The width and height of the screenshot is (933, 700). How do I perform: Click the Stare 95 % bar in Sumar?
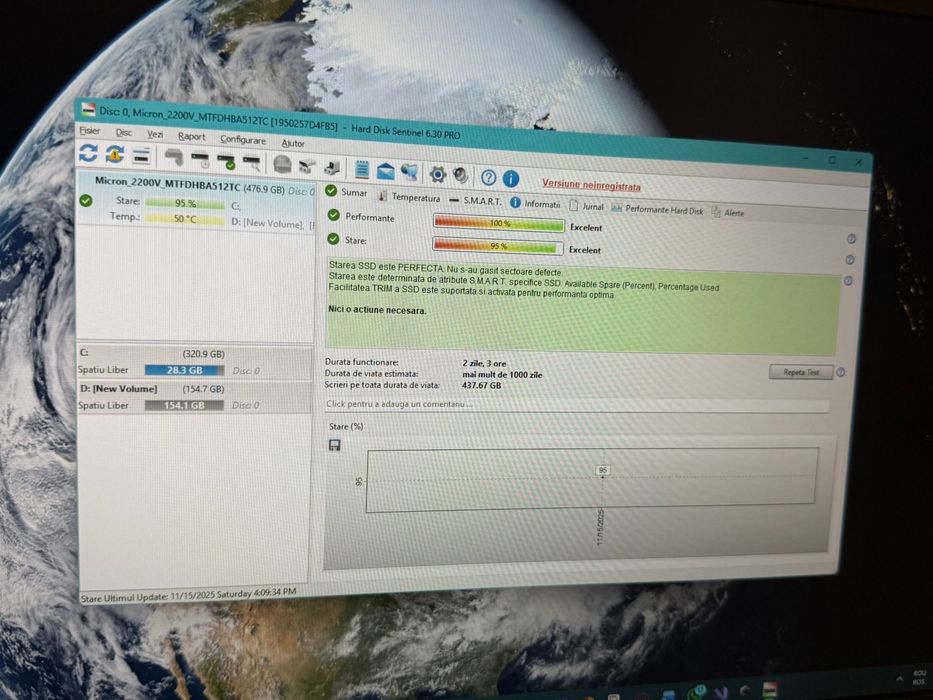[x=498, y=246]
